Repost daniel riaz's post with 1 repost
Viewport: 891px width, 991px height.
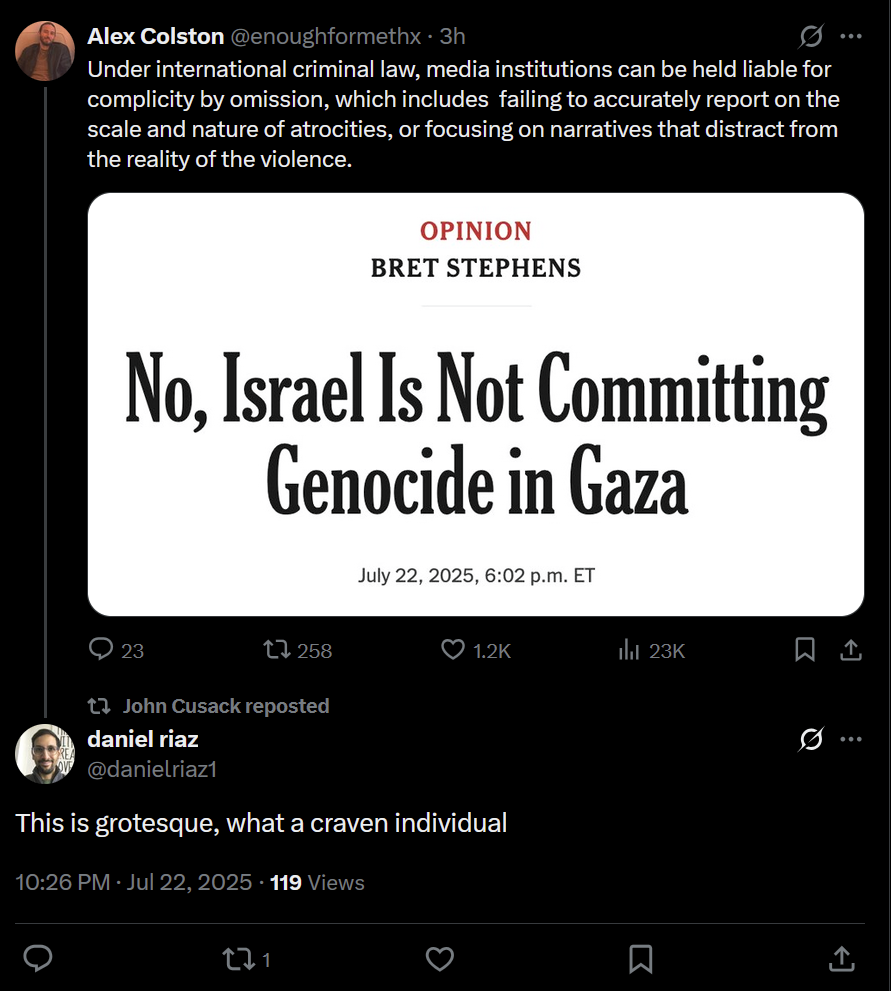coord(246,959)
